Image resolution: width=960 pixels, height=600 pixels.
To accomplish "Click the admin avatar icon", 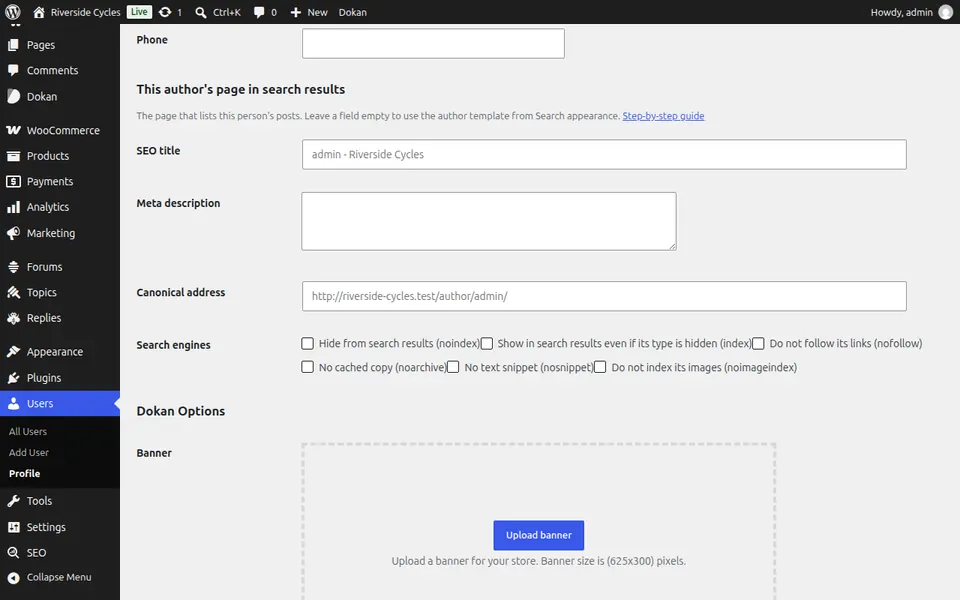I will [946, 12].
